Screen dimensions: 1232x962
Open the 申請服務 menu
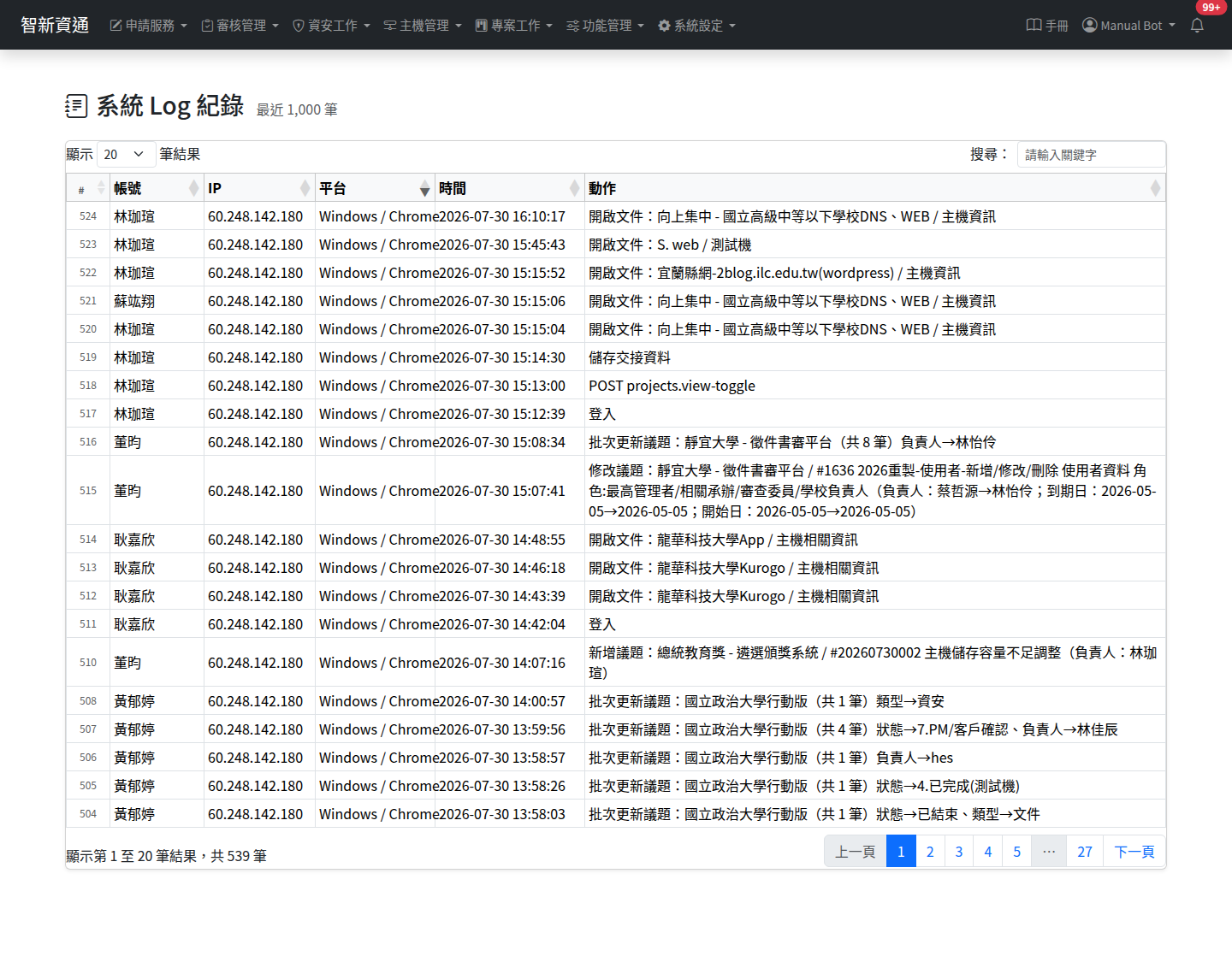pos(149,26)
